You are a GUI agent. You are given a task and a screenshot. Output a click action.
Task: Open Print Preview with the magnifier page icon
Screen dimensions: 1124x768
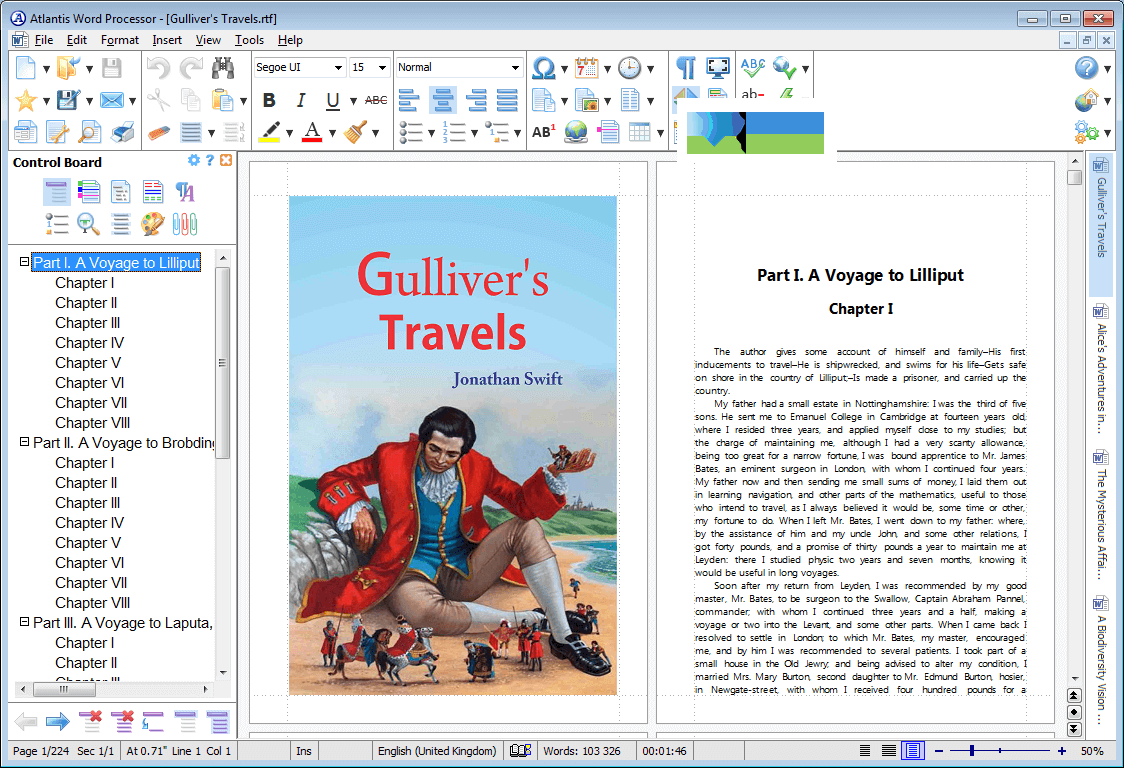[x=89, y=133]
